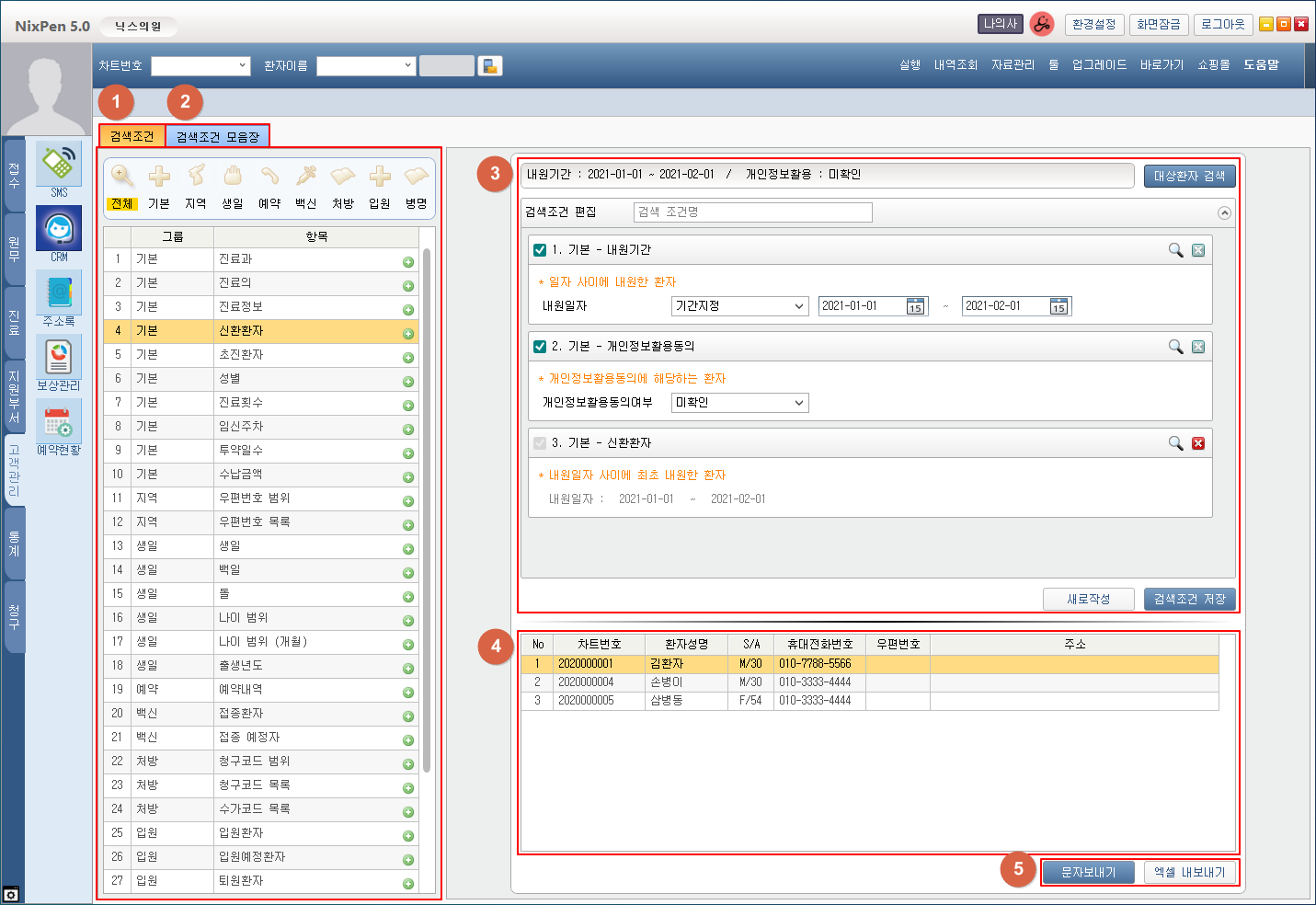Click the 문자보내기 button
Viewport: 1316px width, 905px height.
(1088, 872)
